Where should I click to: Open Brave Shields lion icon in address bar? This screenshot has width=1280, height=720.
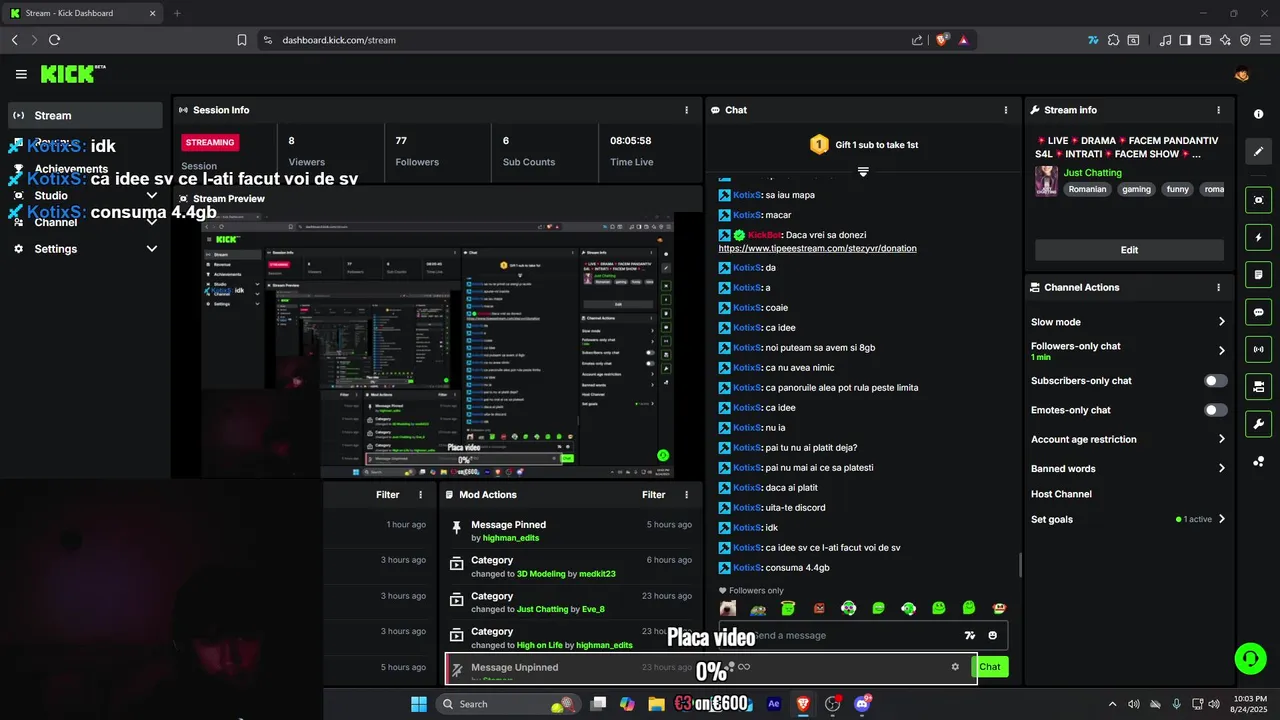pos(942,40)
